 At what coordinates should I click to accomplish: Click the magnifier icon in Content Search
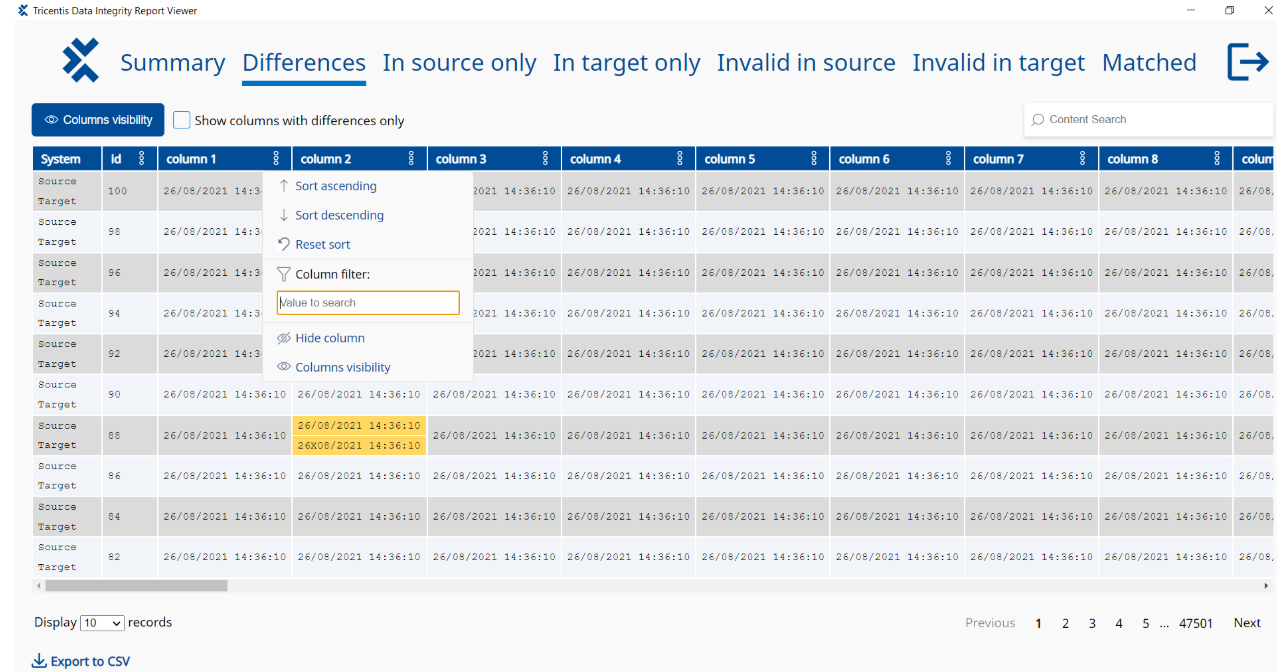click(1038, 120)
